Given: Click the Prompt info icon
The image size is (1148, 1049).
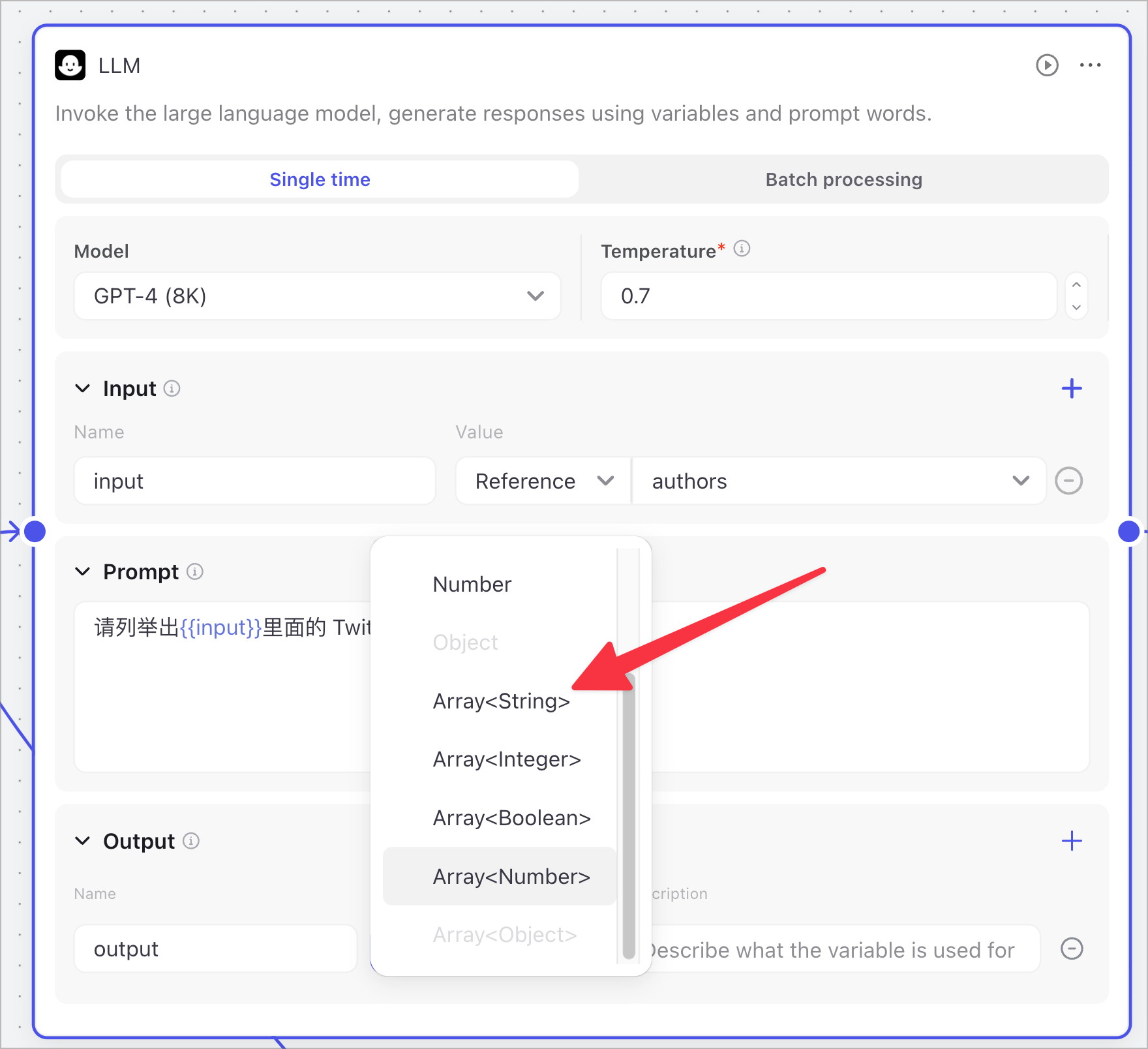Looking at the screenshot, I should click(195, 572).
